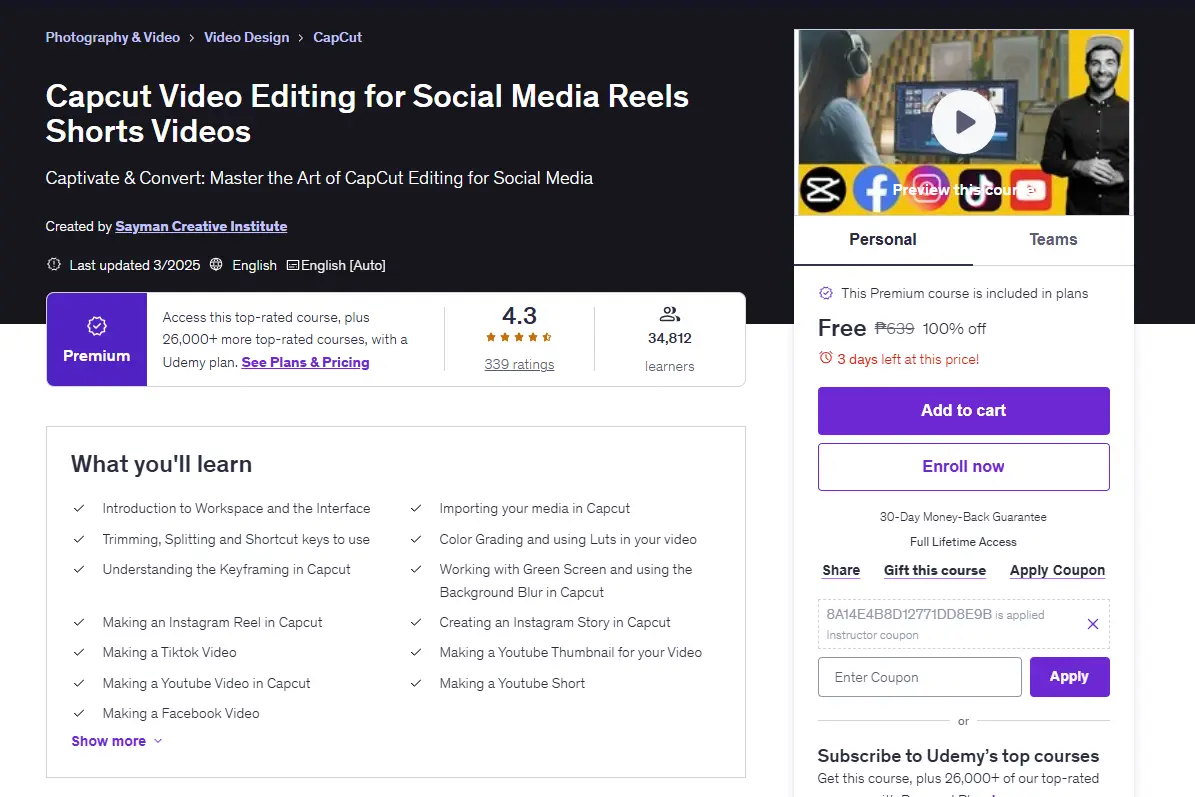Click 'Creating an Instagram Story in Capcut' text

pyautogui.click(x=555, y=623)
